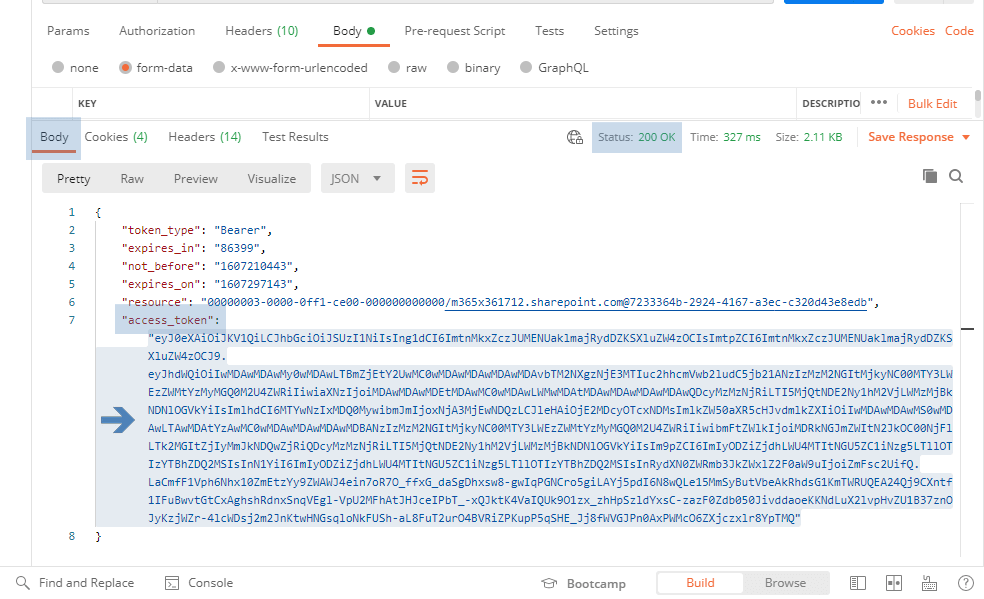Click Bulk Edit
This screenshot has width=984, height=599.
pos(932,103)
